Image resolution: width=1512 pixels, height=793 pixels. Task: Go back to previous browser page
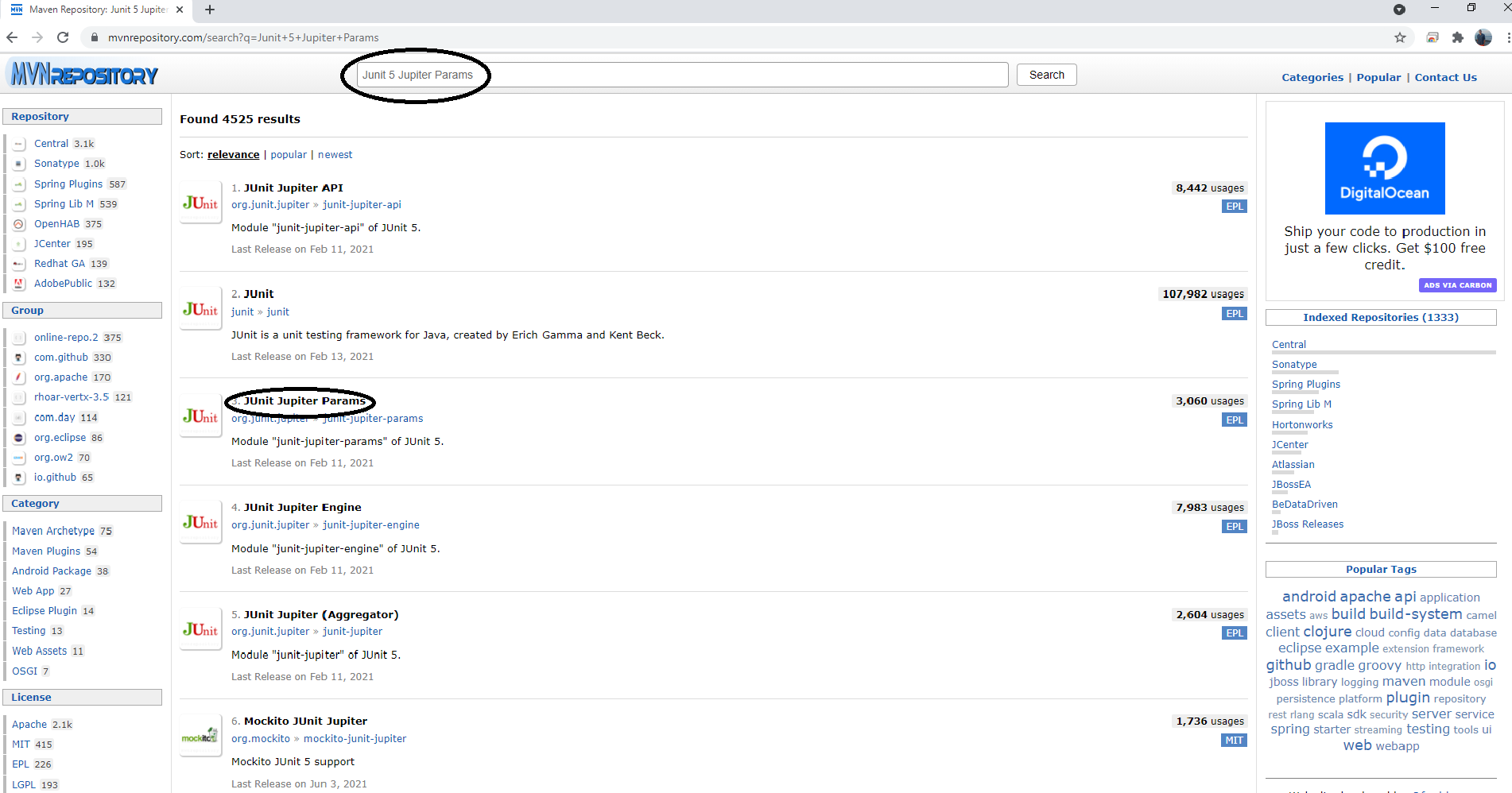point(12,37)
